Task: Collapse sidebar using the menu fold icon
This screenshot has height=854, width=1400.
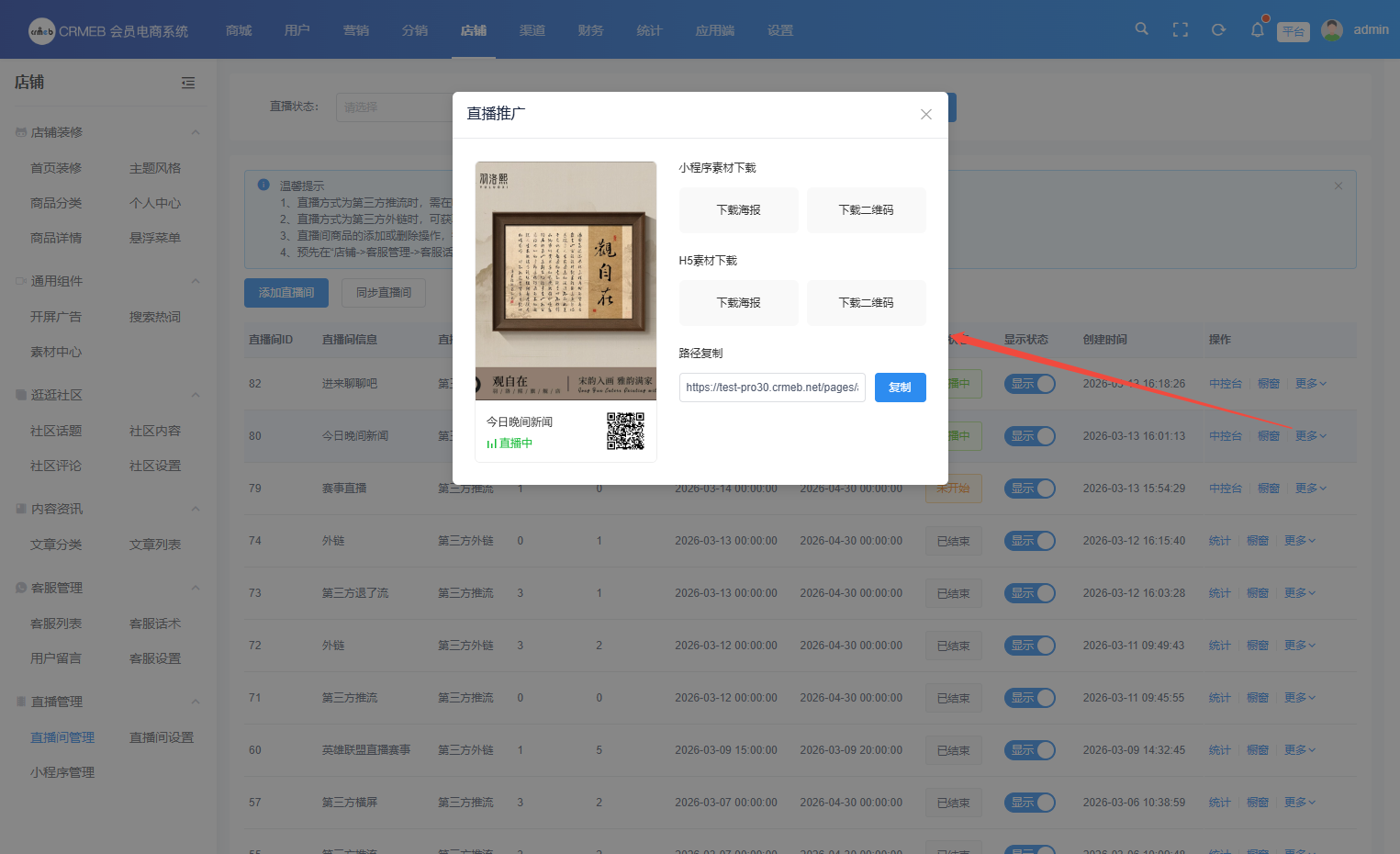Action: [188, 83]
